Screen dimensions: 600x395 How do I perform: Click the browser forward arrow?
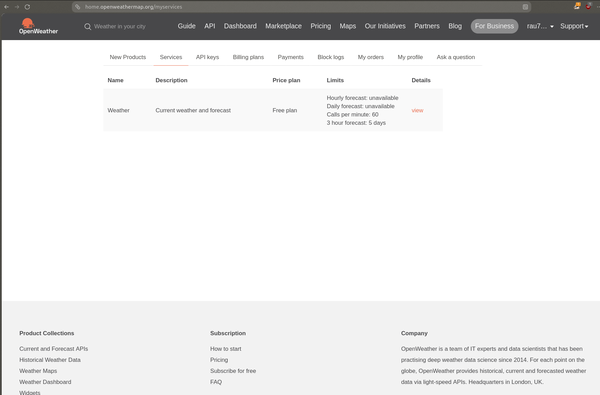point(17,7)
